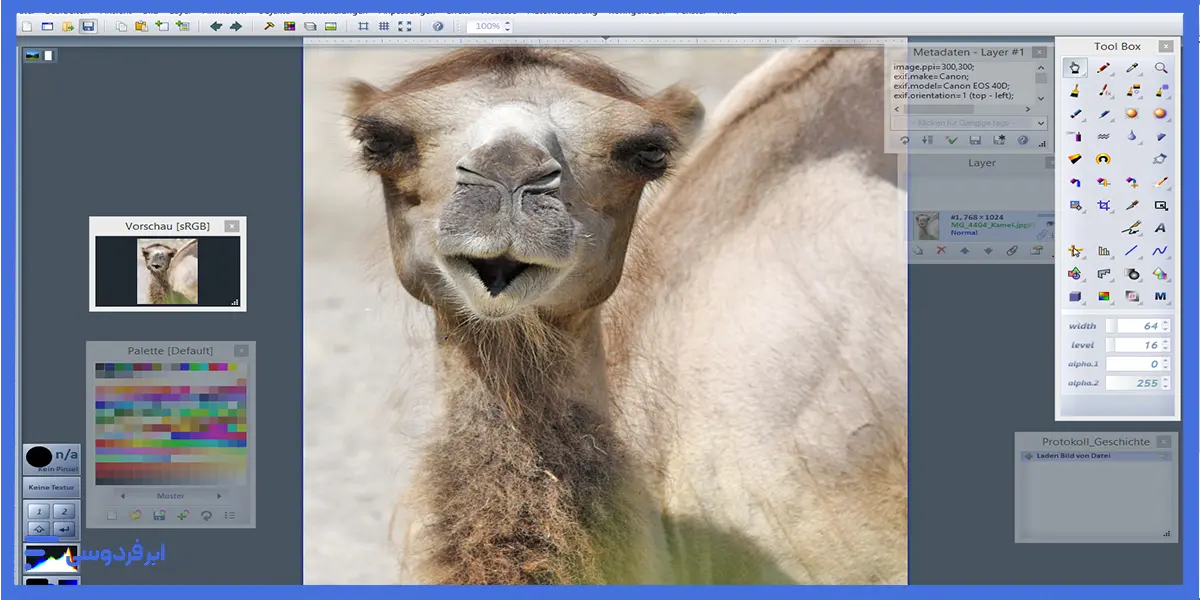Click the grid (hash) icon in the toolbar

click(383, 26)
